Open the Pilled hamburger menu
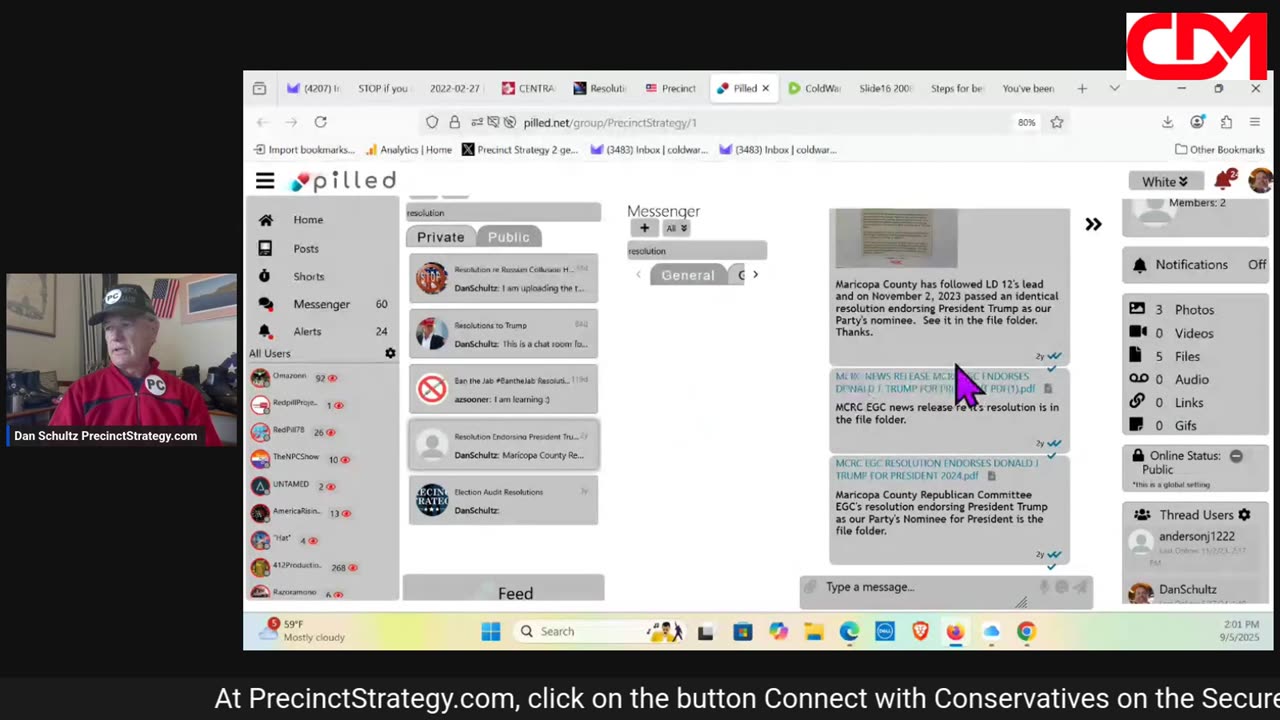This screenshot has width=1280, height=720. tap(265, 181)
